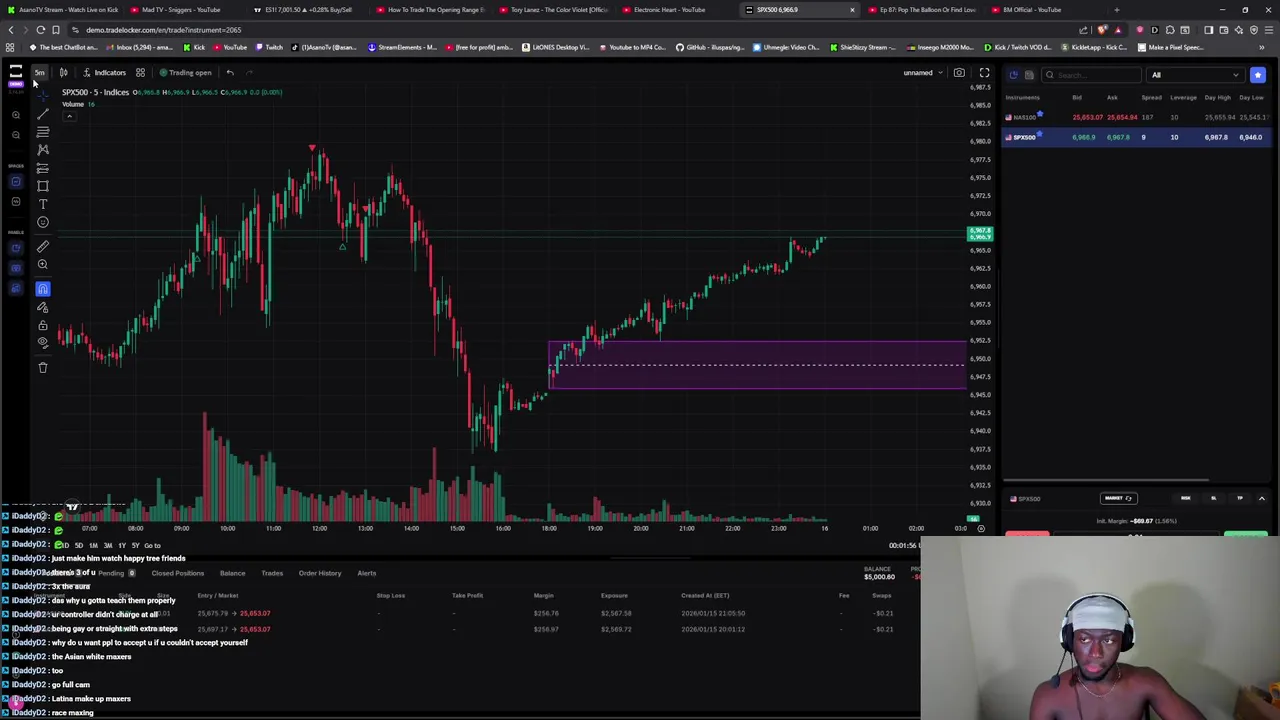Sort by Day High column

pyautogui.click(x=1217, y=97)
